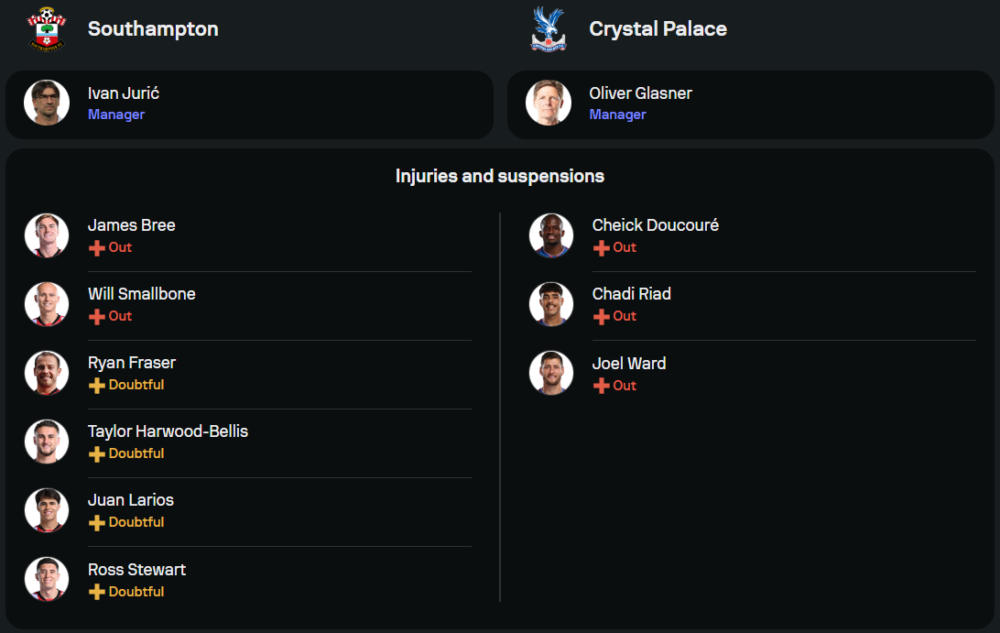Open Taylor Harwood-Bellis player profile
Image resolution: width=1000 pixels, height=633 pixels.
pyautogui.click(x=168, y=432)
